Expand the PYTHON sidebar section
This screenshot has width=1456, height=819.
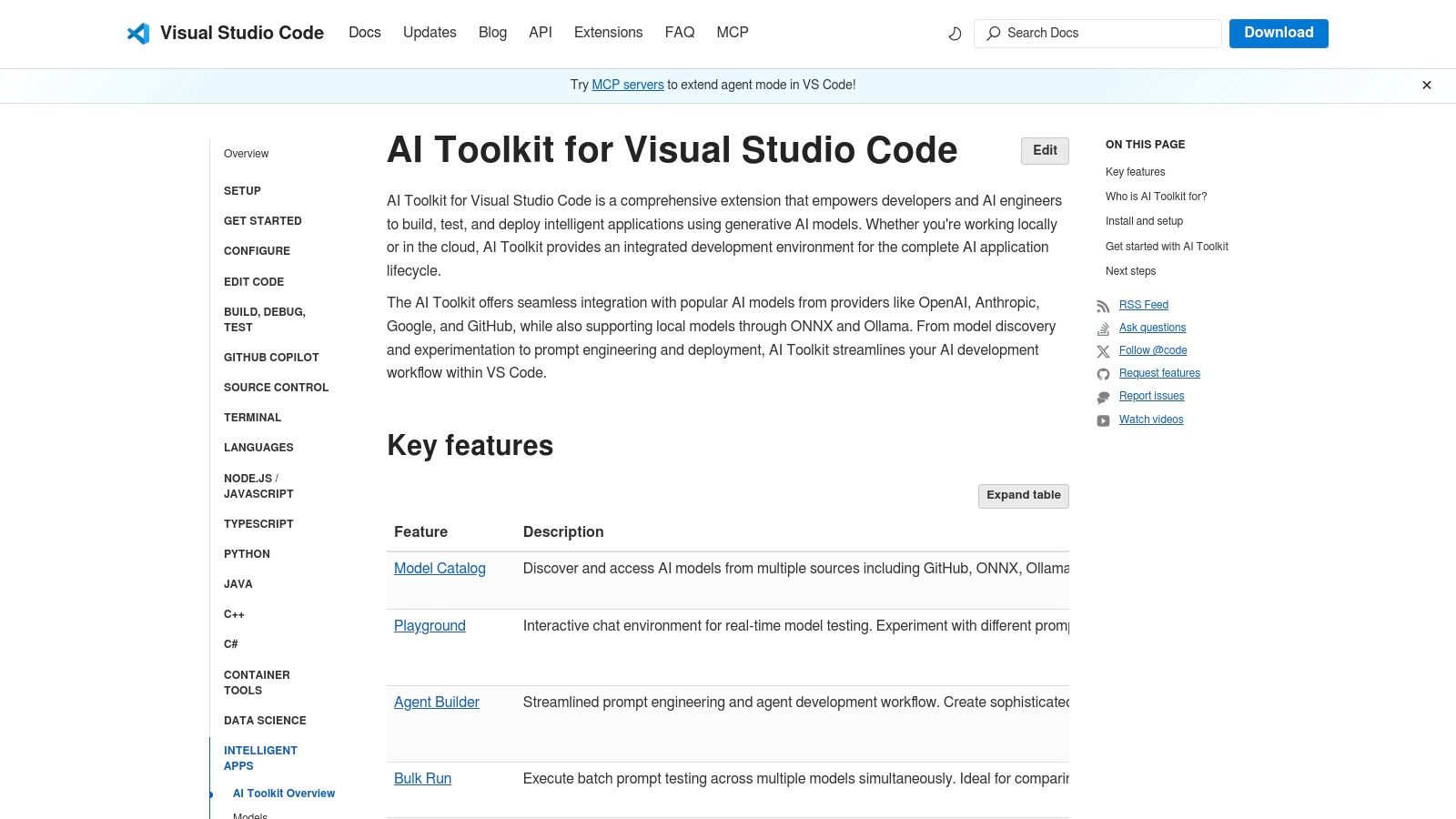tap(247, 554)
